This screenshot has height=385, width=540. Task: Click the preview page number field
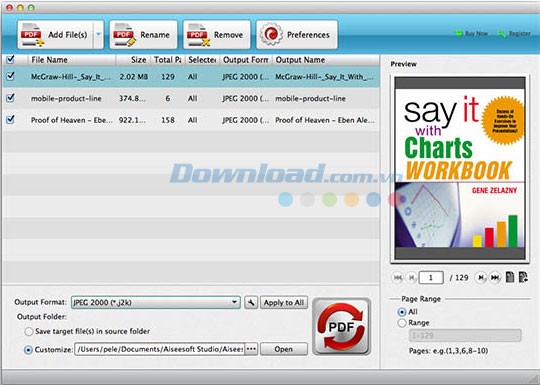[431, 278]
